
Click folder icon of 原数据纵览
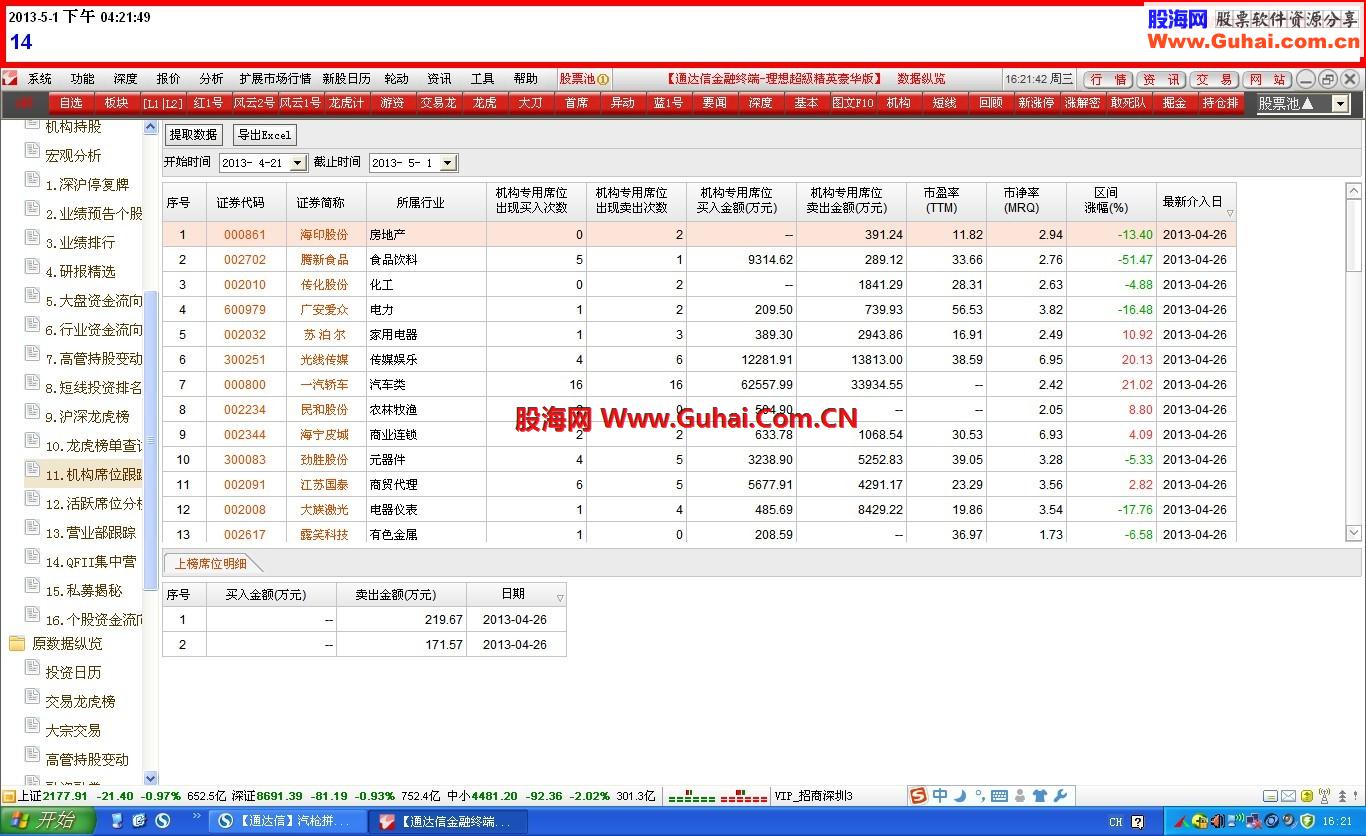[16, 643]
